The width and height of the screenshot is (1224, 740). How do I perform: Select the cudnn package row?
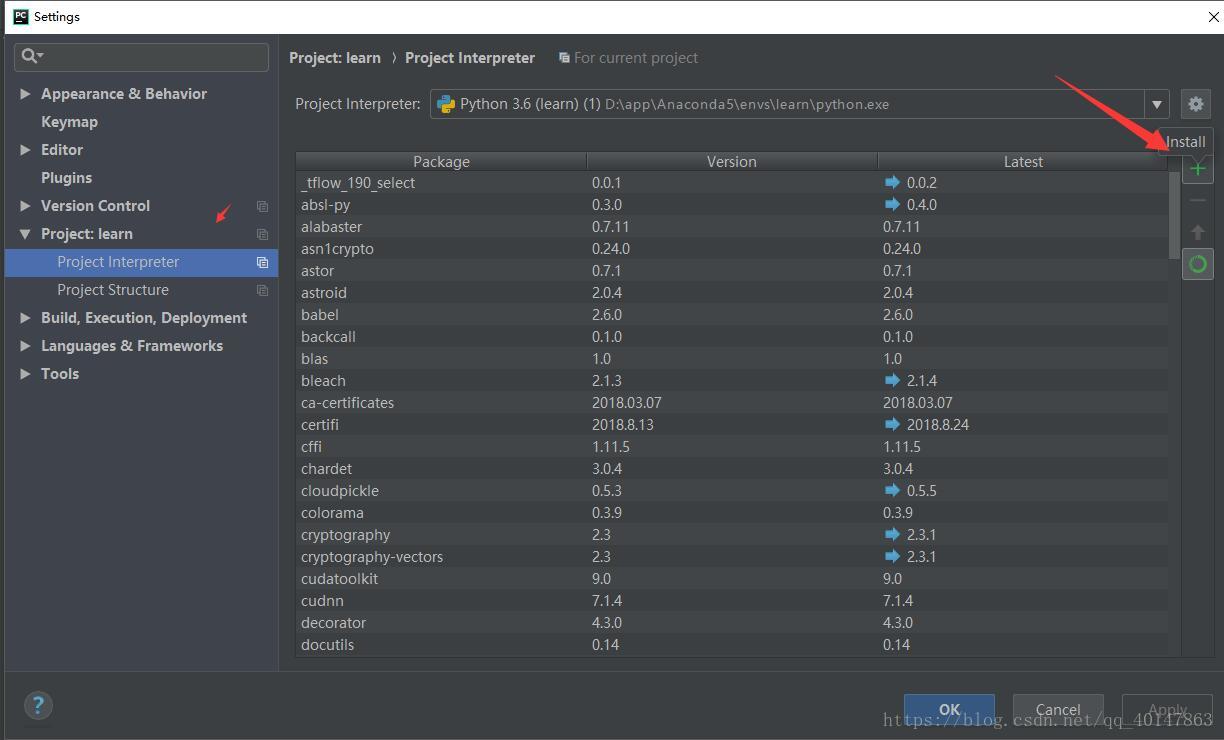click(732, 601)
